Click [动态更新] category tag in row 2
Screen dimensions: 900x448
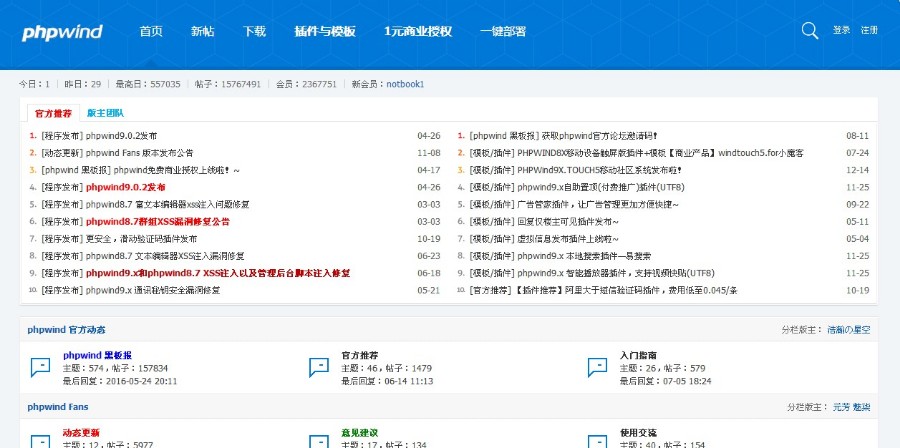click(62, 153)
